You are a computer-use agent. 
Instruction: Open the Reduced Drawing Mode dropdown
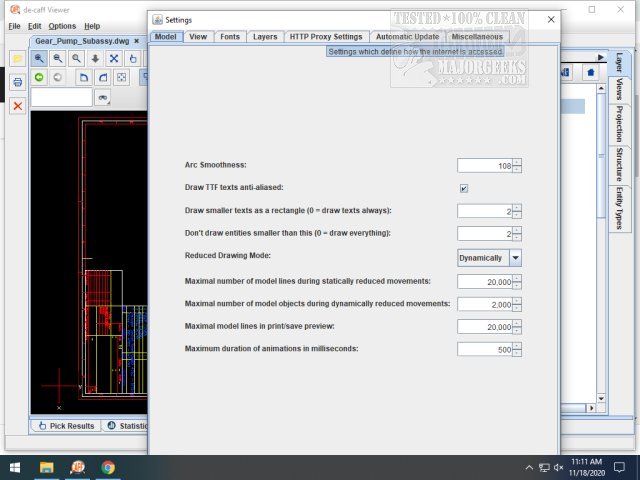[x=515, y=257]
